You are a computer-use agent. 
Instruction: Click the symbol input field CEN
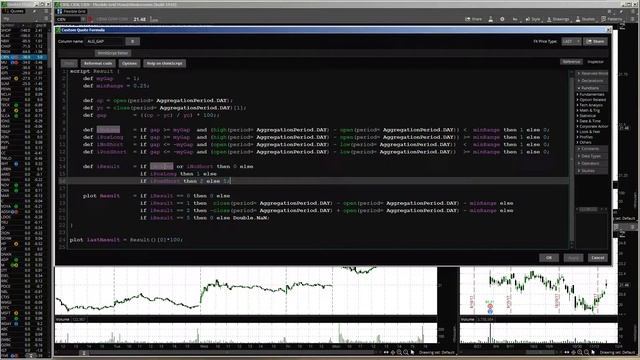click(x=68, y=19)
